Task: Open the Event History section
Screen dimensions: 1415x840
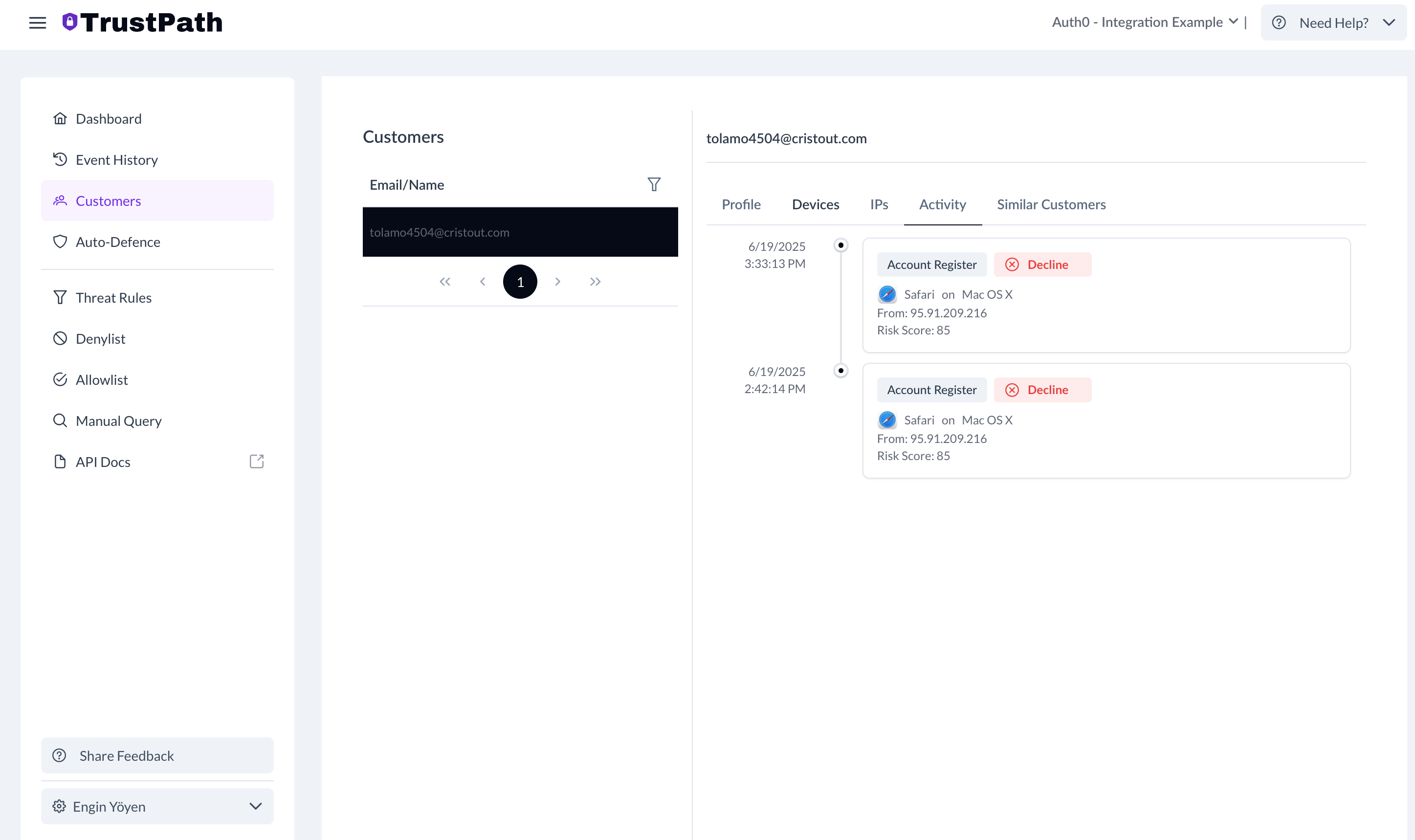Action: coord(116,159)
